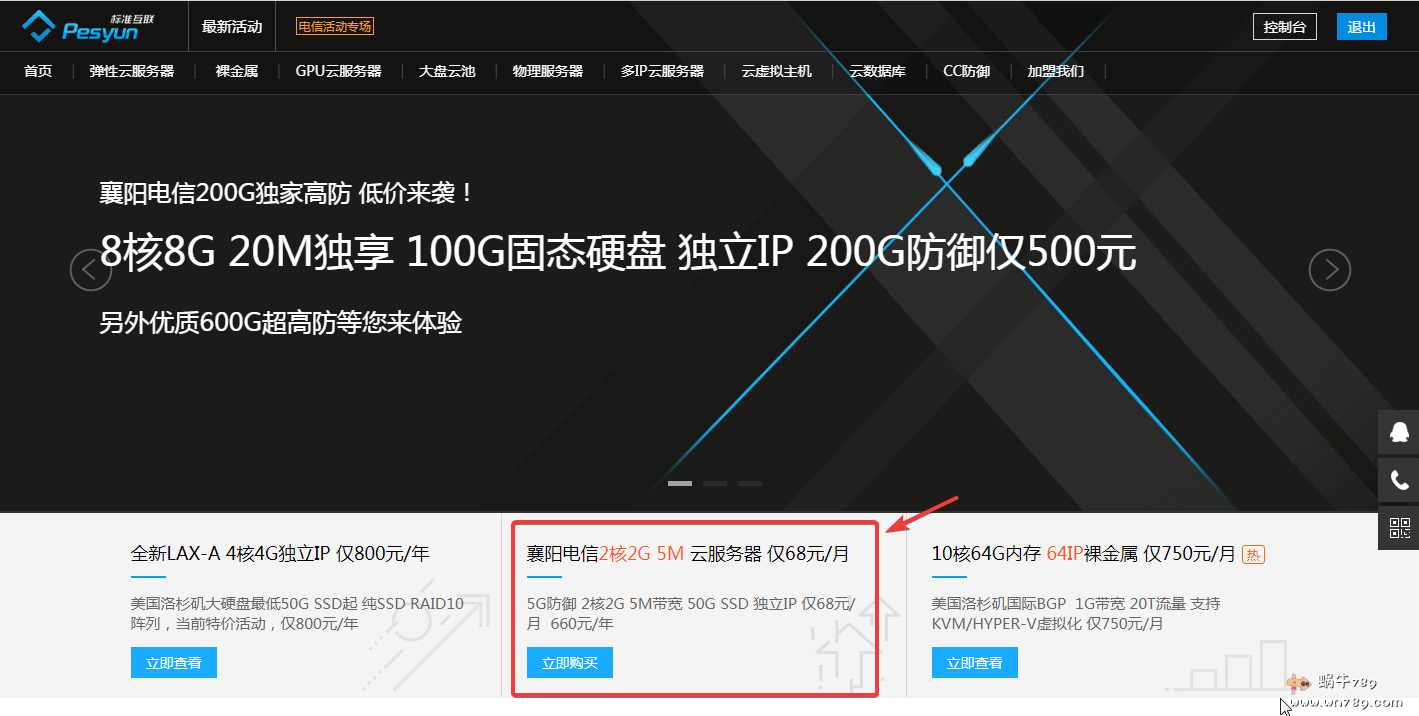Click the Pesyun logo

tap(81, 27)
